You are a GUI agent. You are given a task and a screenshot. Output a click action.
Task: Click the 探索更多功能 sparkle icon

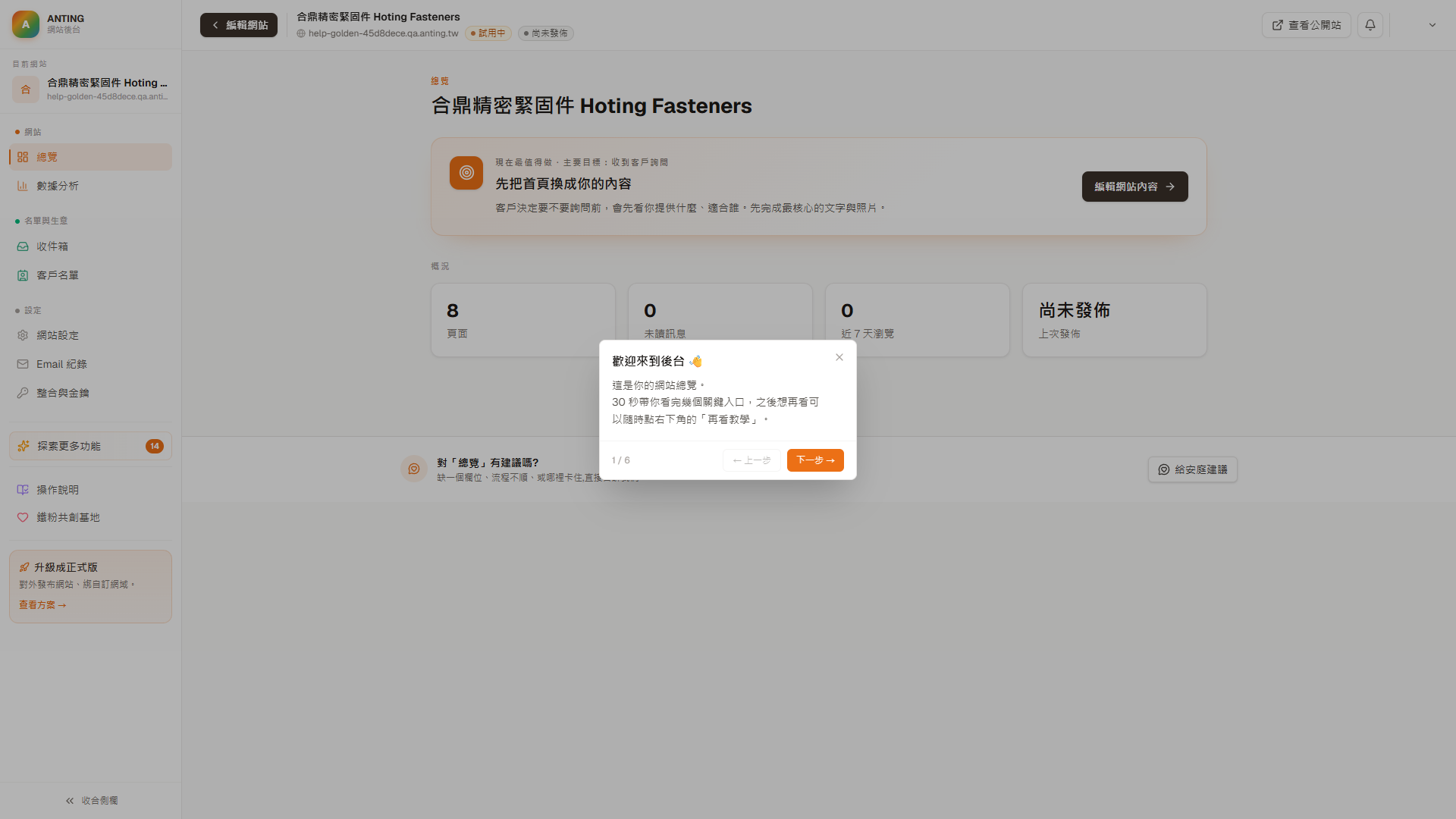24,446
